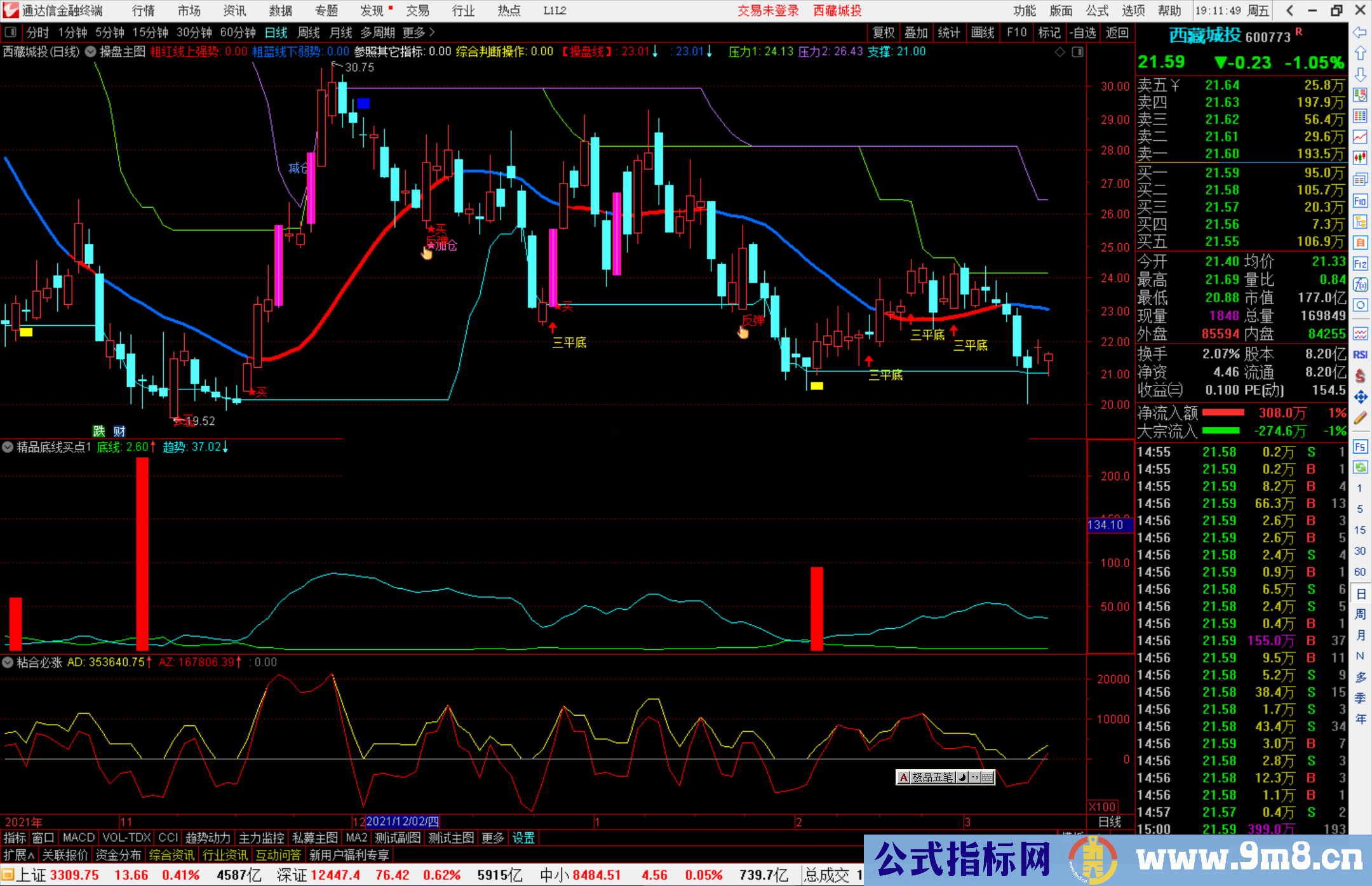Open the candlestick chart sidebar icon
The width and height of the screenshot is (1372, 886).
[x=1360, y=158]
